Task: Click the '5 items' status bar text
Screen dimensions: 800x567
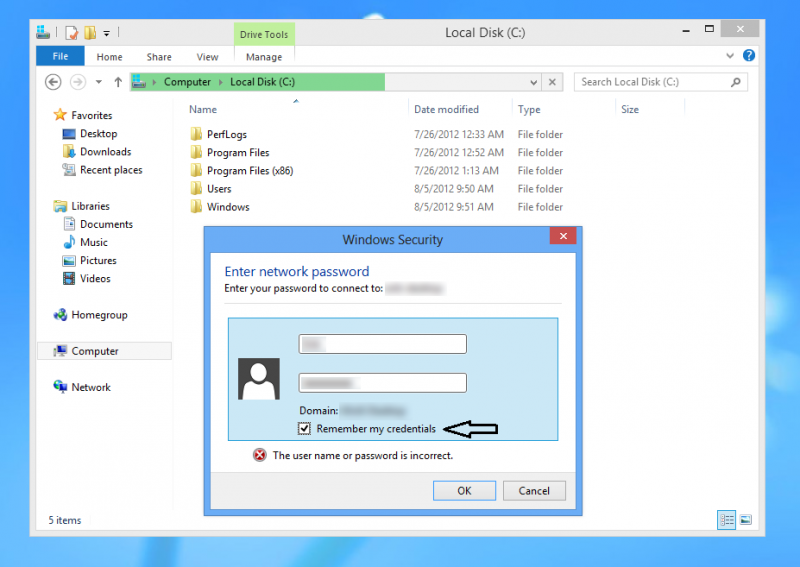Action: click(65, 520)
